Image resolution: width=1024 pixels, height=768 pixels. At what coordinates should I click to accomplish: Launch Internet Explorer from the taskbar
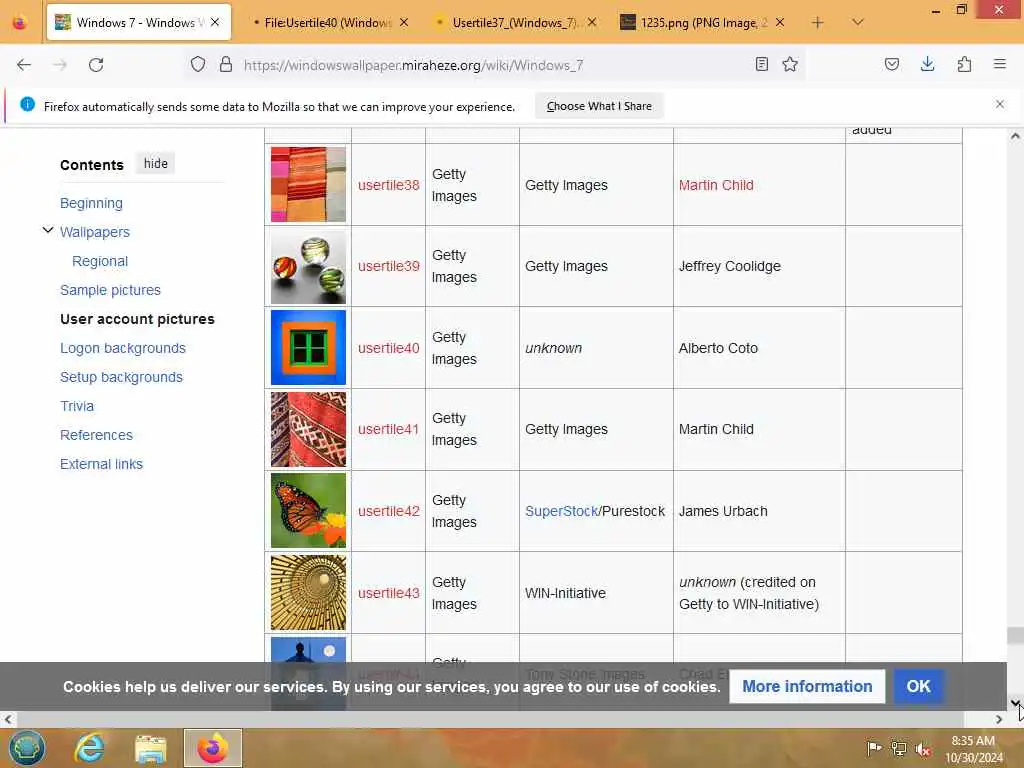point(89,748)
